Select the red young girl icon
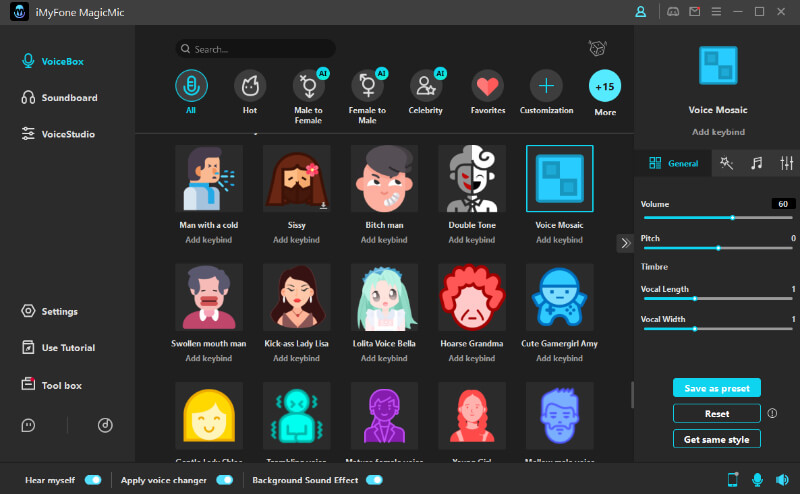 click(x=472, y=415)
